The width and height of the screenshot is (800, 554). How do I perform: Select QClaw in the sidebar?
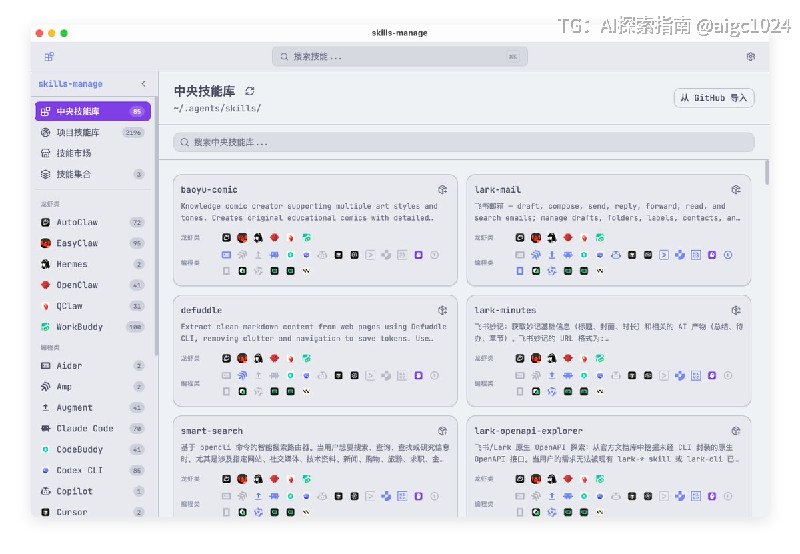tap(93, 306)
